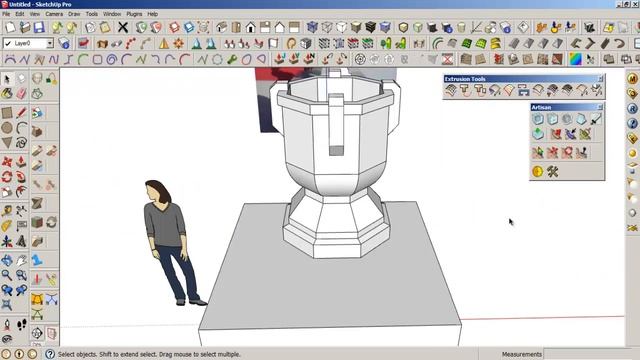Click the Position Camera tool
The width and height of the screenshot is (640, 360).
tap(7, 324)
